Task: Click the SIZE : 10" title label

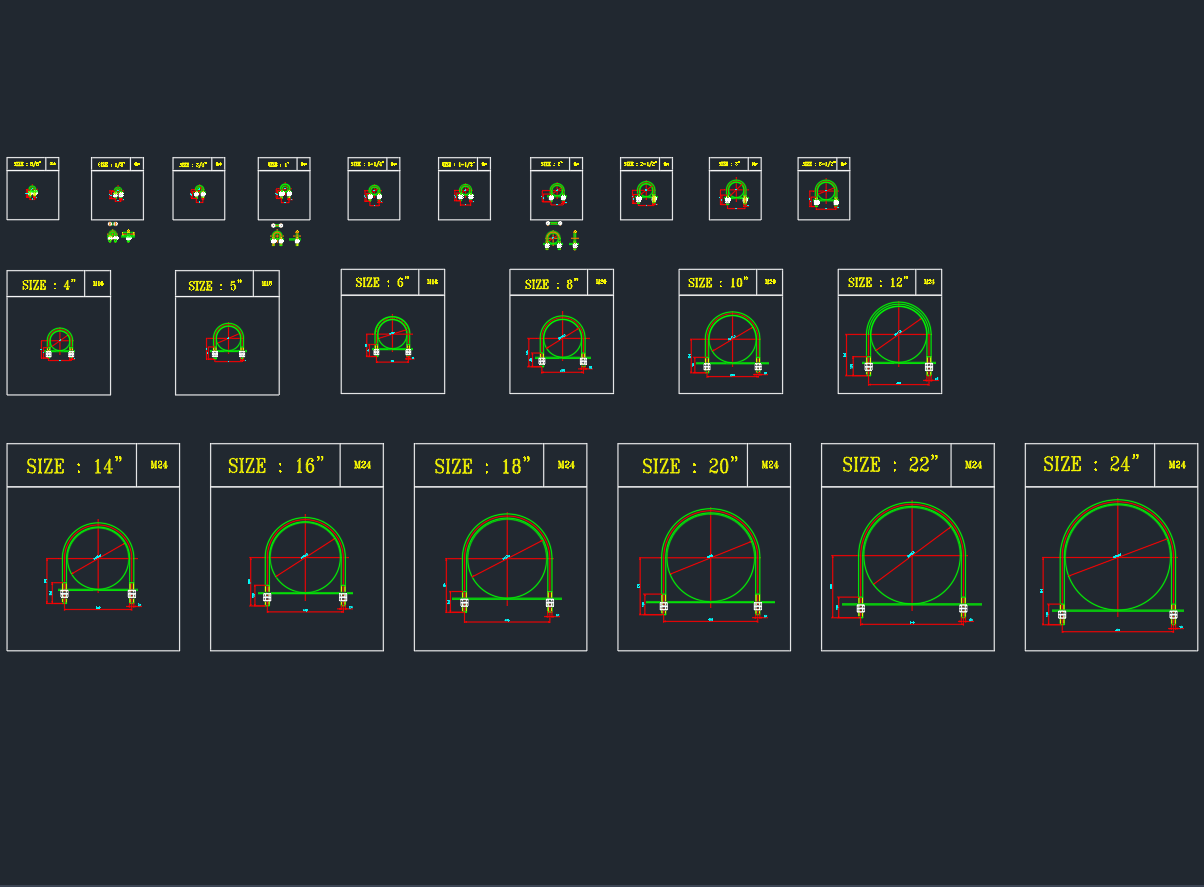Action: pyautogui.click(x=718, y=283)
